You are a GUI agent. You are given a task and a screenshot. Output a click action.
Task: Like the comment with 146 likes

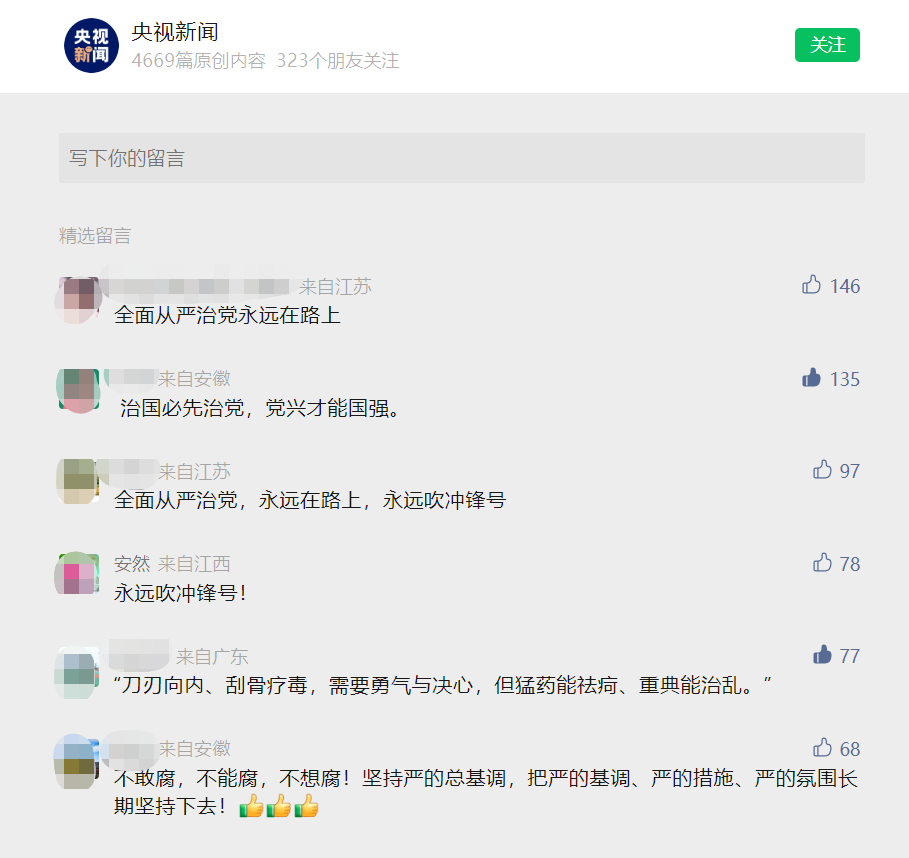click(811, 285)
